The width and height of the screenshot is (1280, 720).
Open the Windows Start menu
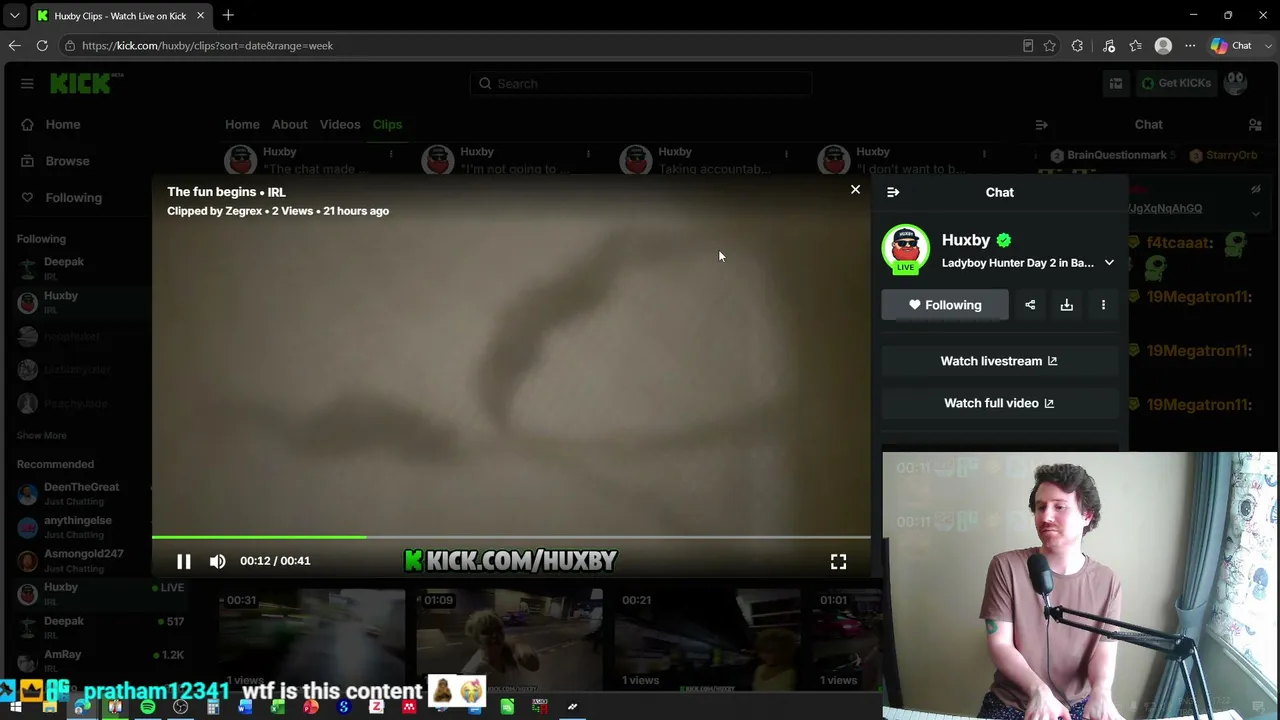tap(15, 708)
